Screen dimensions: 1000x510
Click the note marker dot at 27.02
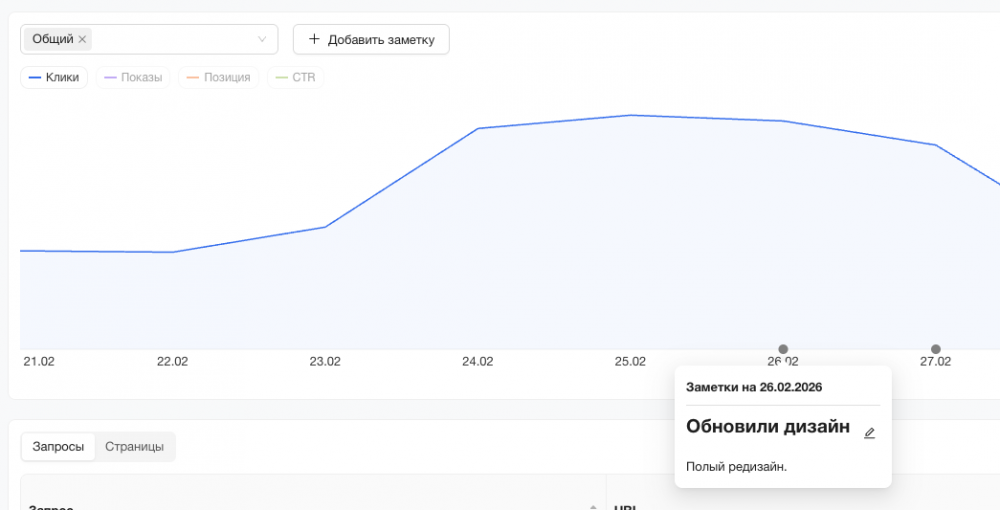pos(936,349)
